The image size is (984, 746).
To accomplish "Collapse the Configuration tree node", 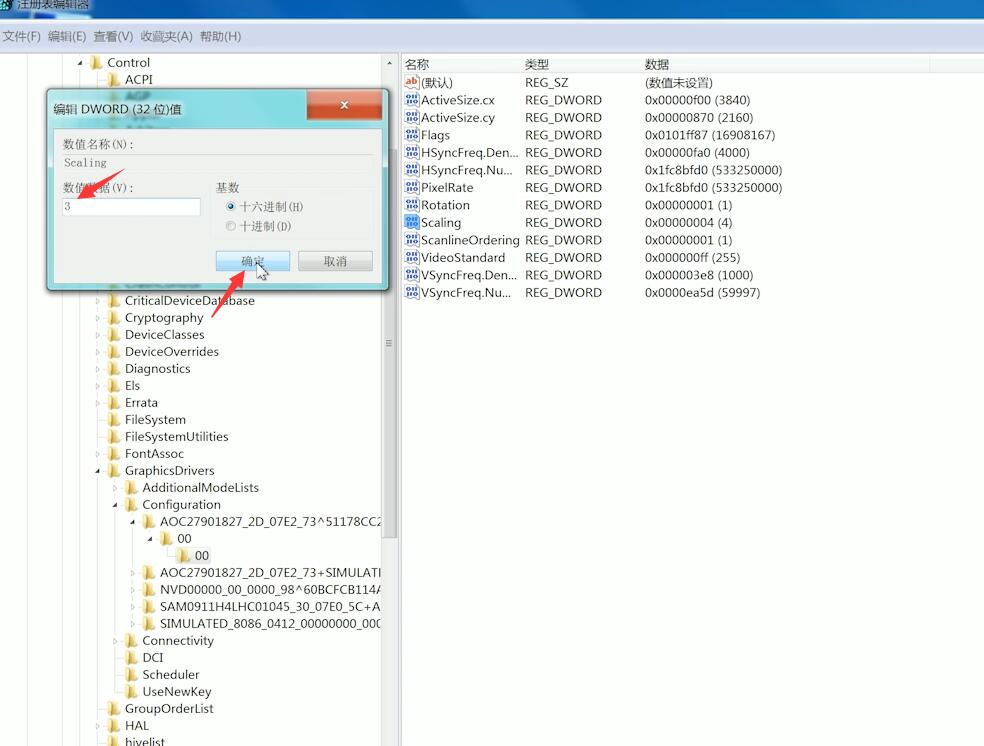I will (x=116, y=505).
